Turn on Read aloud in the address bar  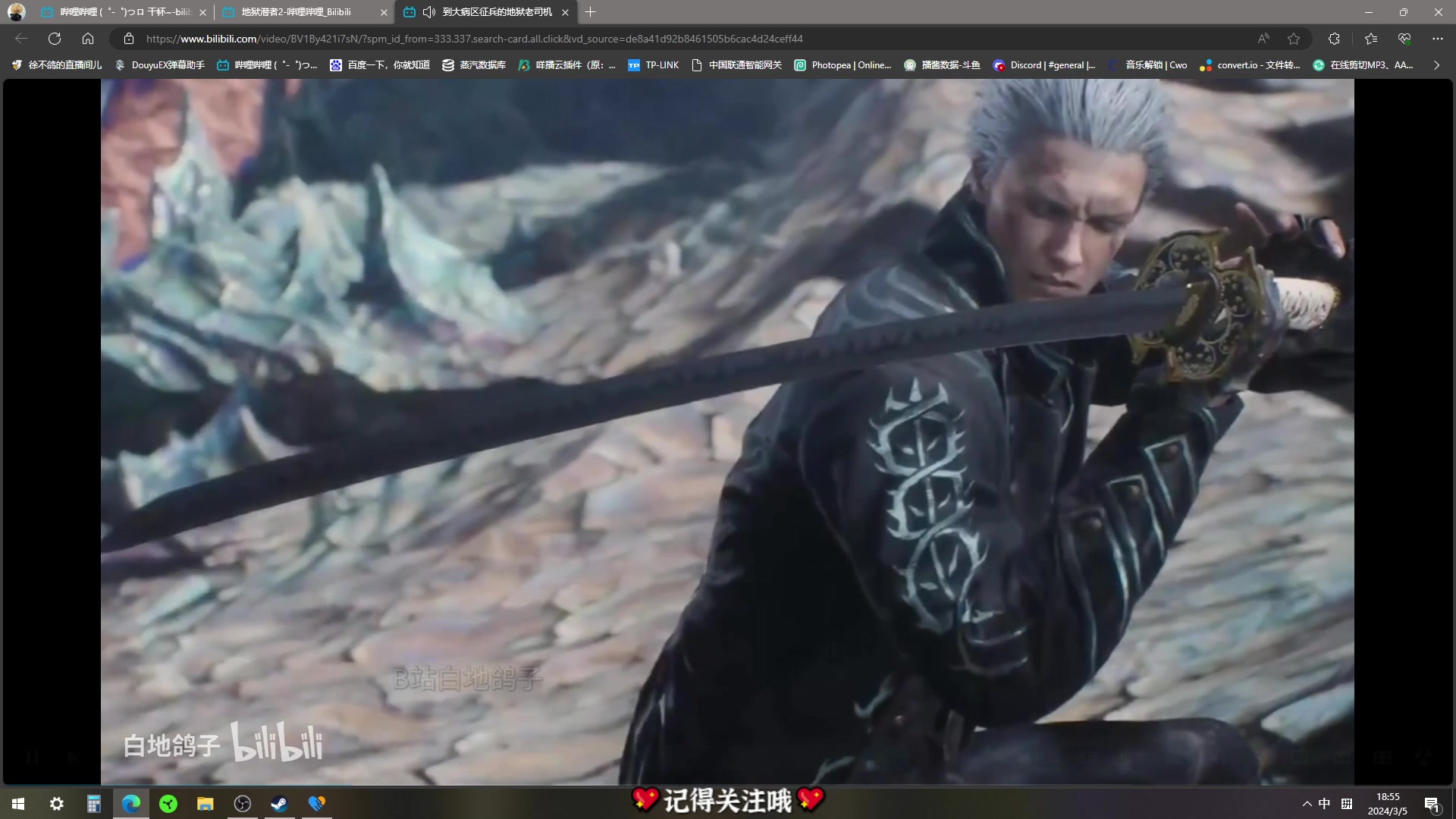1263,39
